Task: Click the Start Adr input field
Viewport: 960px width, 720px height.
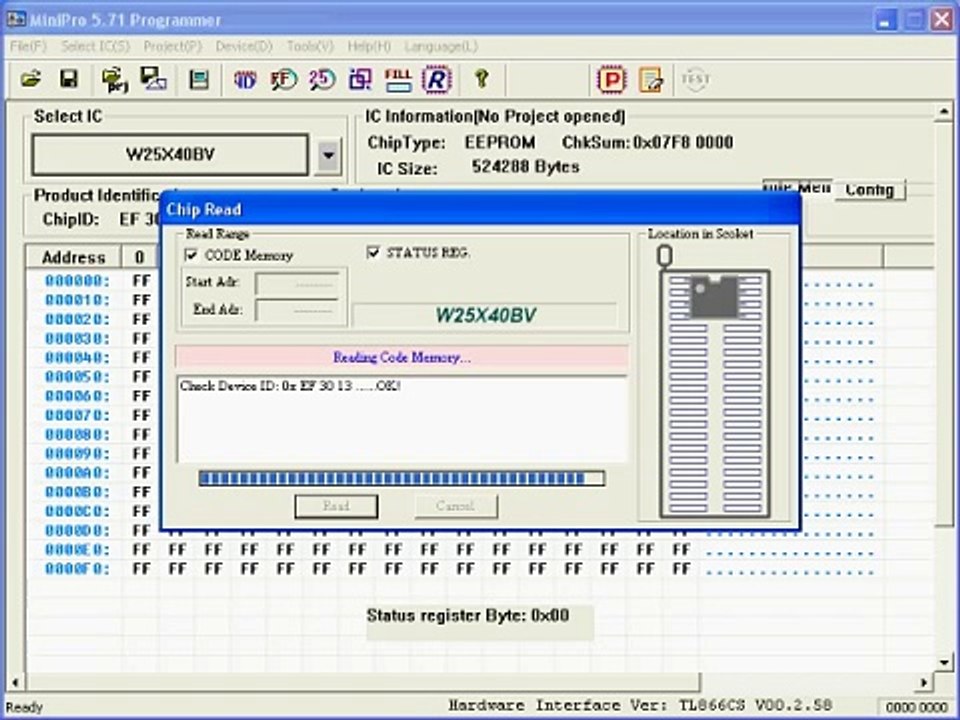Action: [297, 284]
